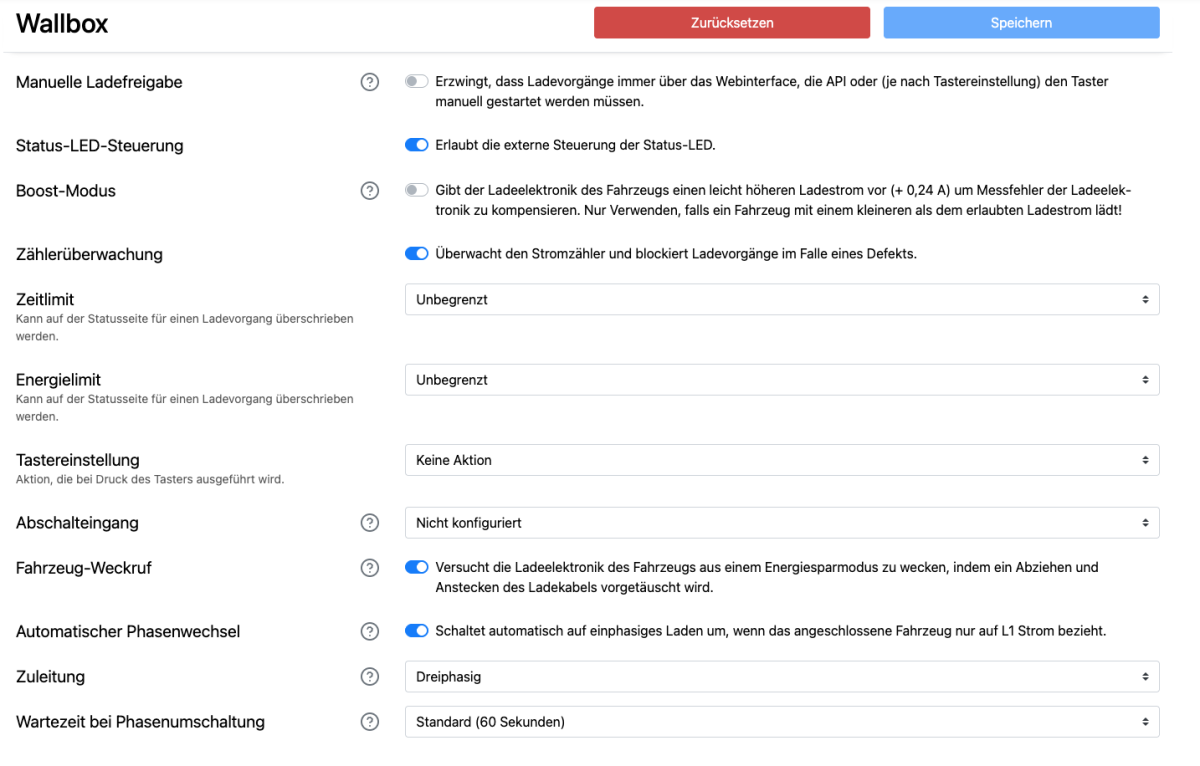
Task: Click help icon for Wartezeit bei Phasenumschaltung
Action: tap(369, 722)
